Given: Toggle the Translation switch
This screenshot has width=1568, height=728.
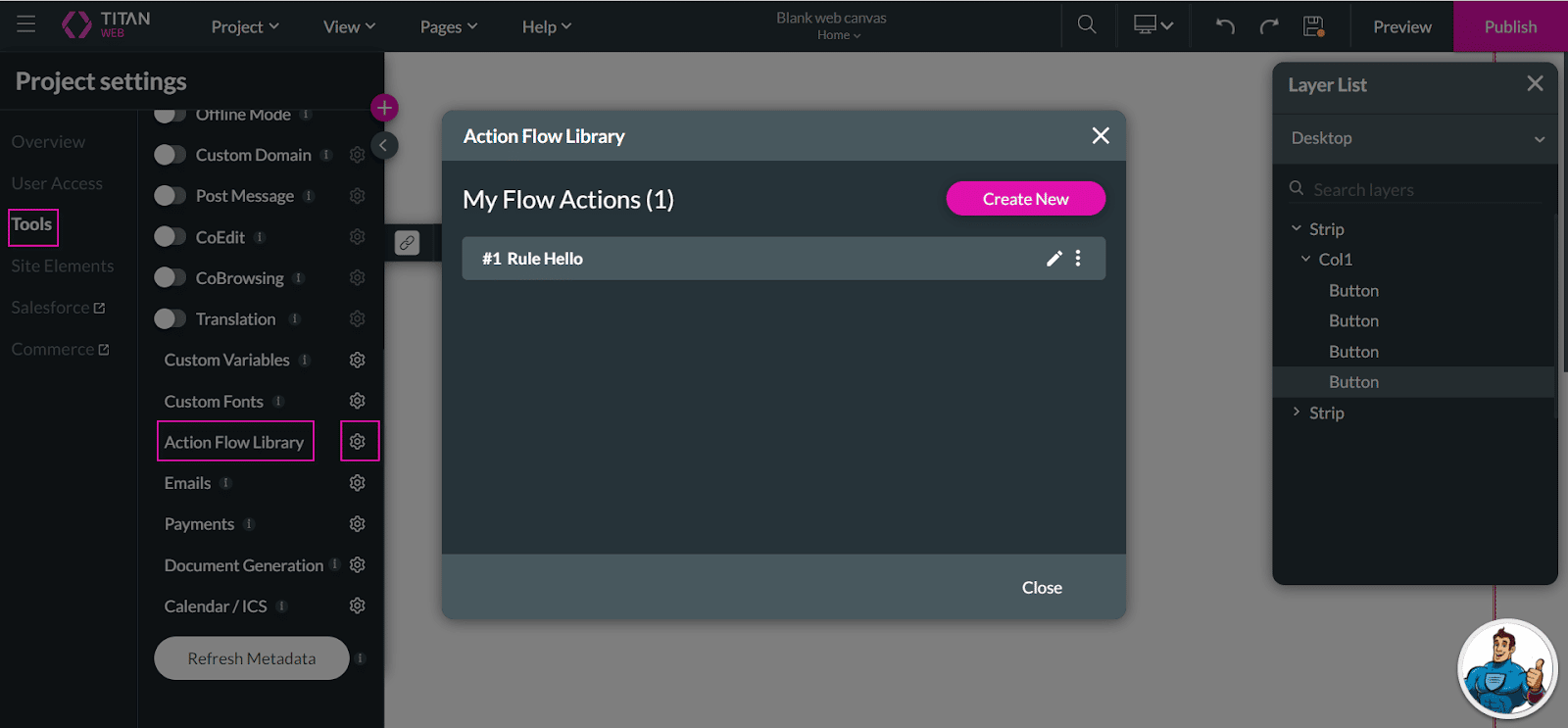Looking at the screenshot, I should click(x=170, y=319).
